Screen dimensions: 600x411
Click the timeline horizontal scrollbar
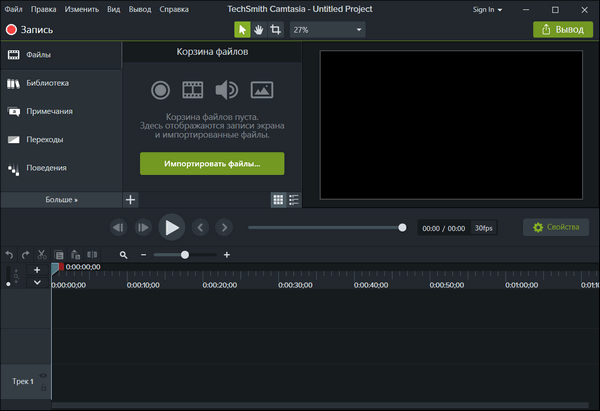(320, 405)
